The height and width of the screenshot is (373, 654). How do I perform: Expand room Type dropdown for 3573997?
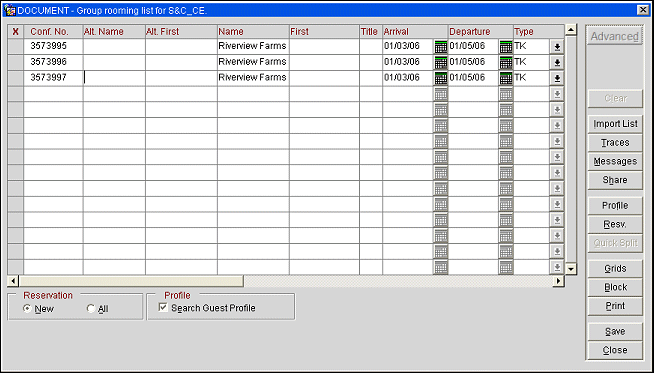click(x=557, y=78)
